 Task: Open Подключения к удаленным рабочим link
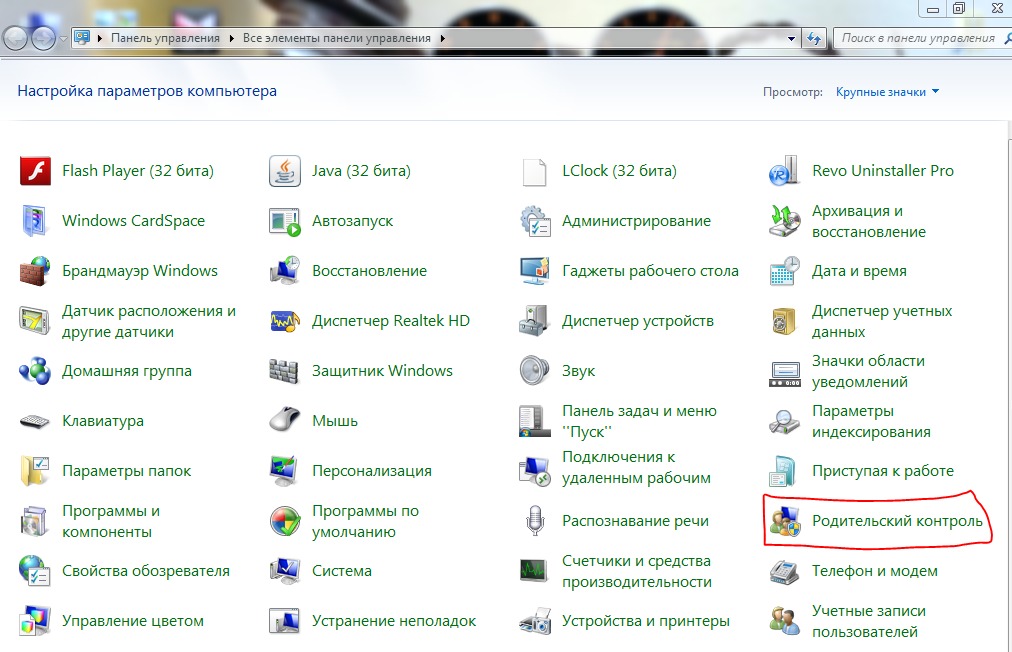[x=636, y=467]
